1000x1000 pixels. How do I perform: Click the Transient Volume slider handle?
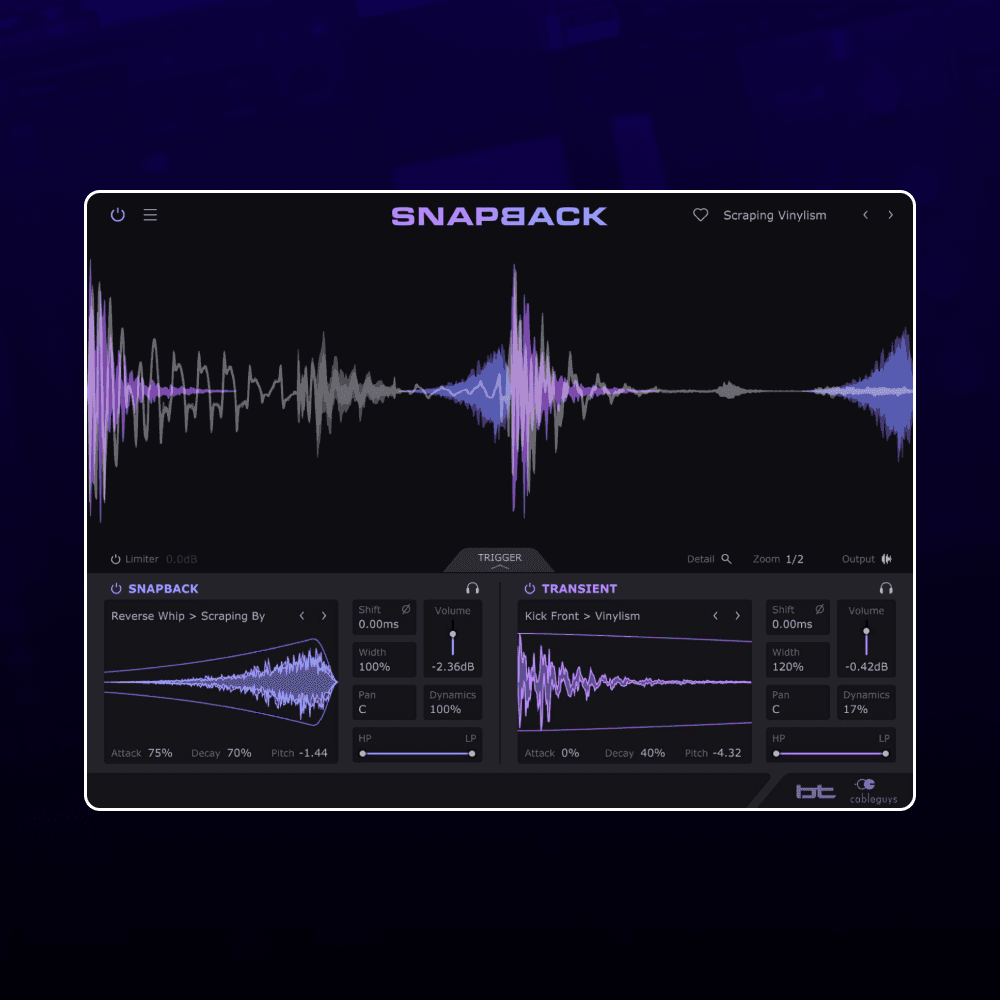pyautogui.click(x=866, y=631)
